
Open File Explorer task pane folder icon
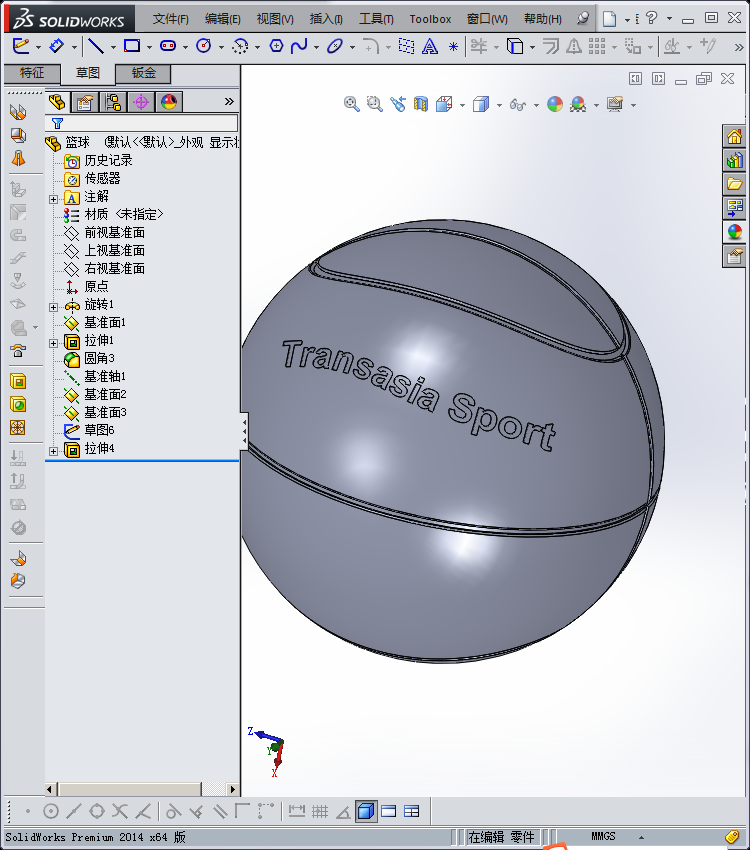pos(735,184)
